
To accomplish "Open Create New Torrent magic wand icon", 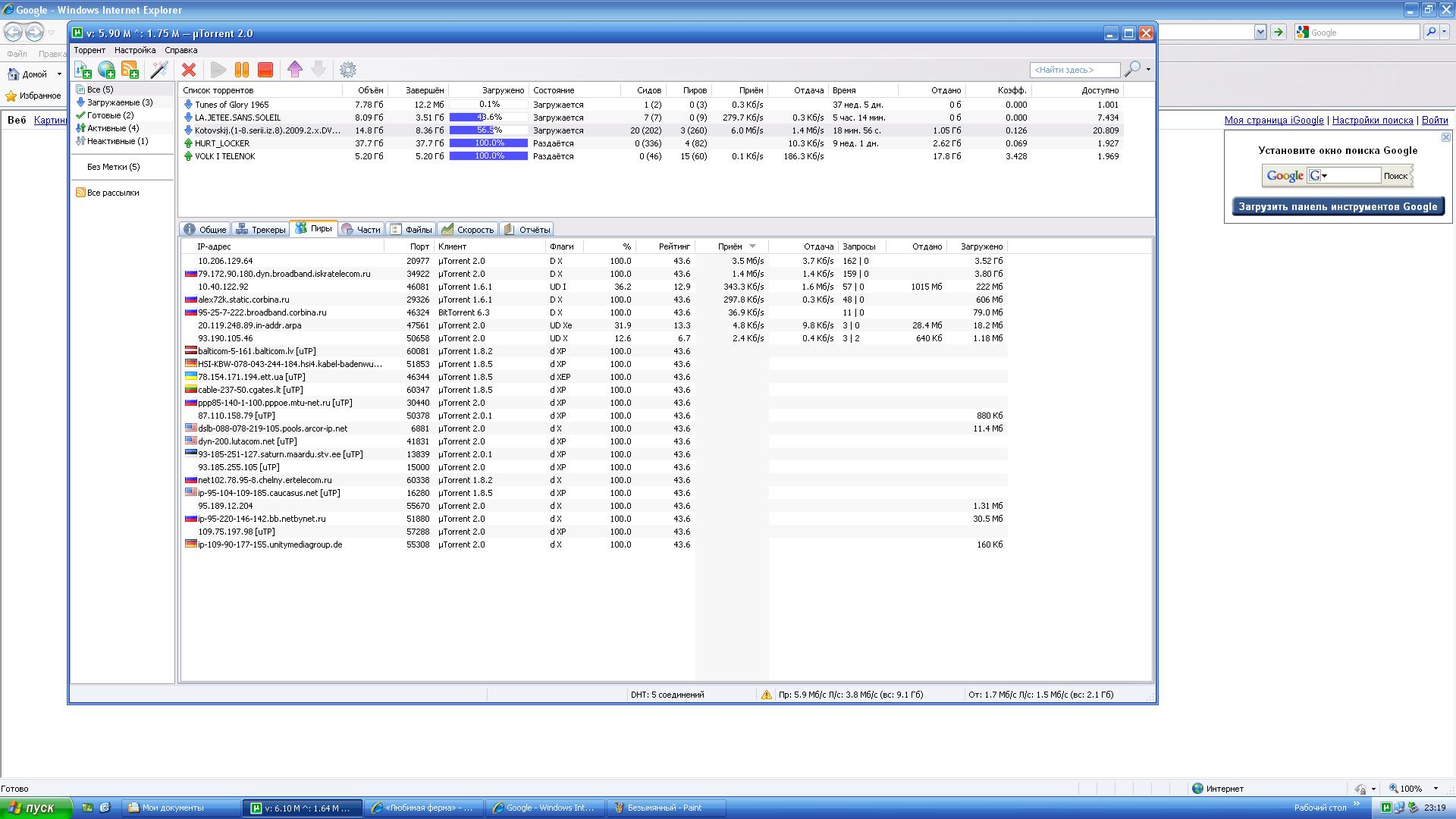I will point(159,70).
